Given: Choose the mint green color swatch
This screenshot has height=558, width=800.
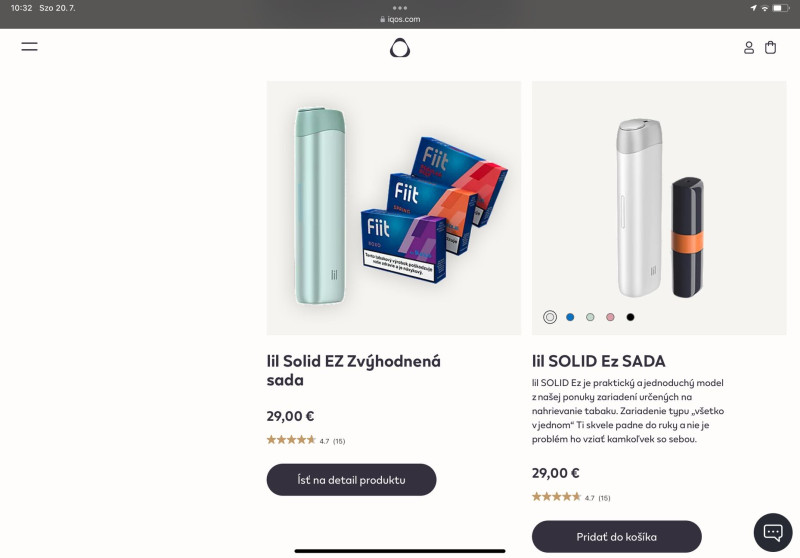Looking at the screenshot, I should (x=590, y=317).
